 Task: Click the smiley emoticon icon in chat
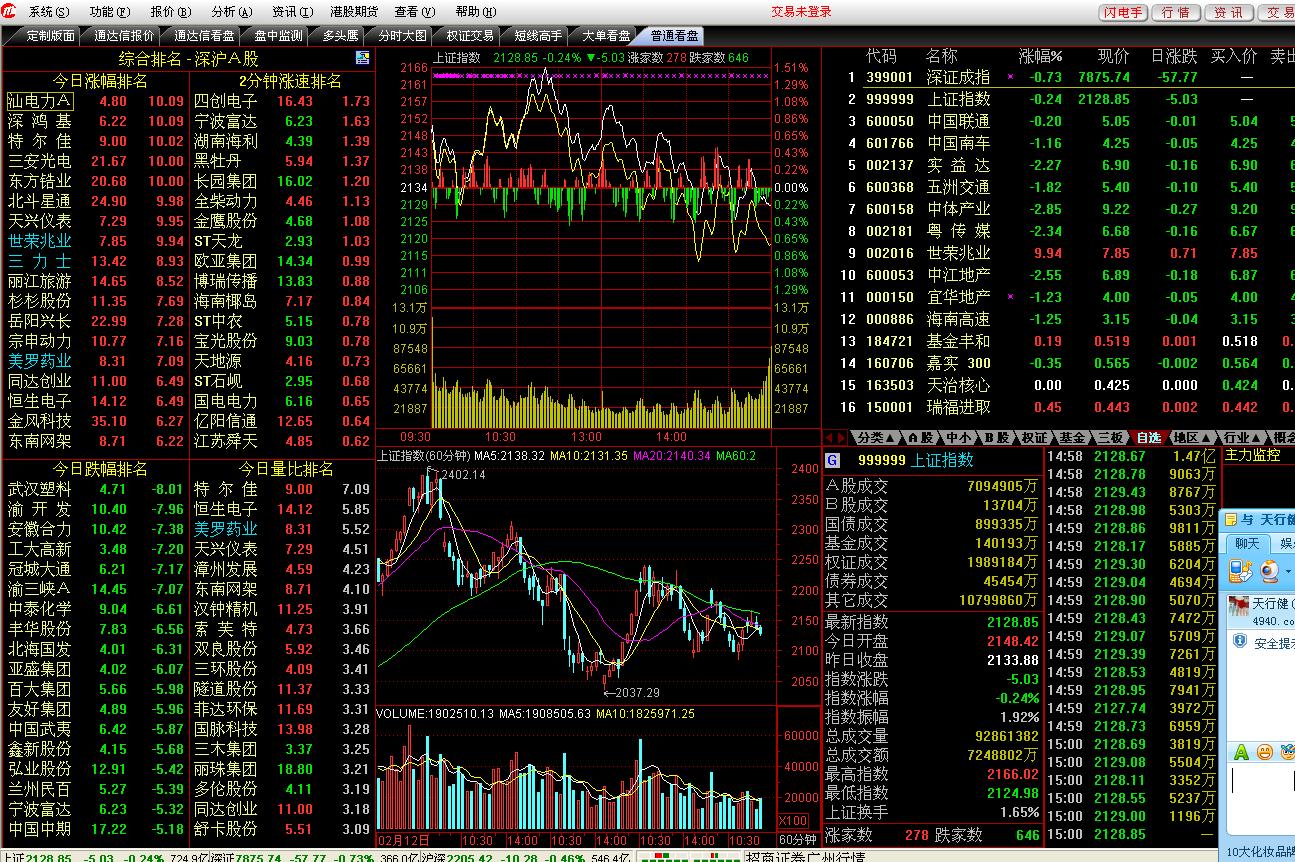click(1264, 752)
